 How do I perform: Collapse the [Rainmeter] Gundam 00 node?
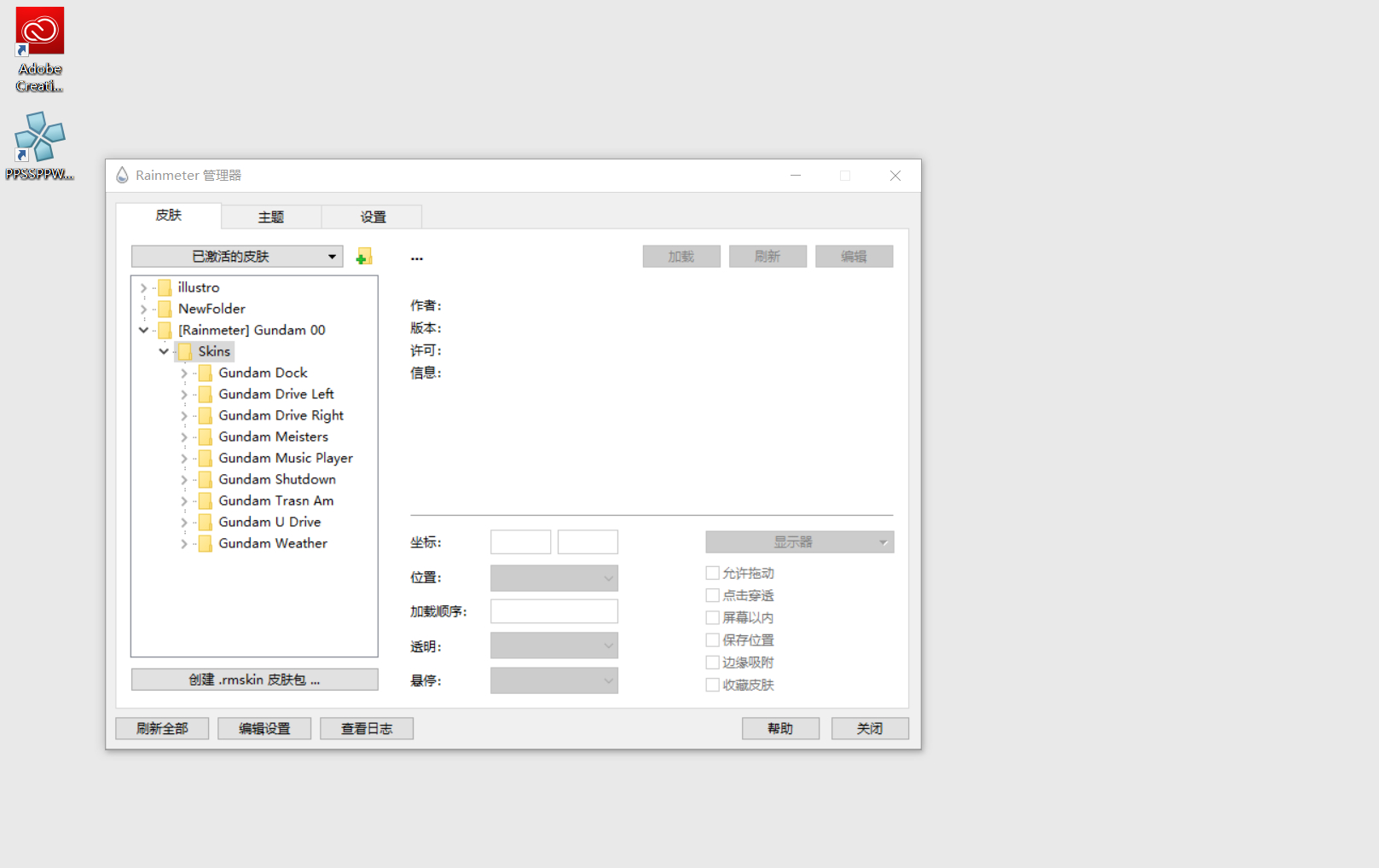coord(143,330)
